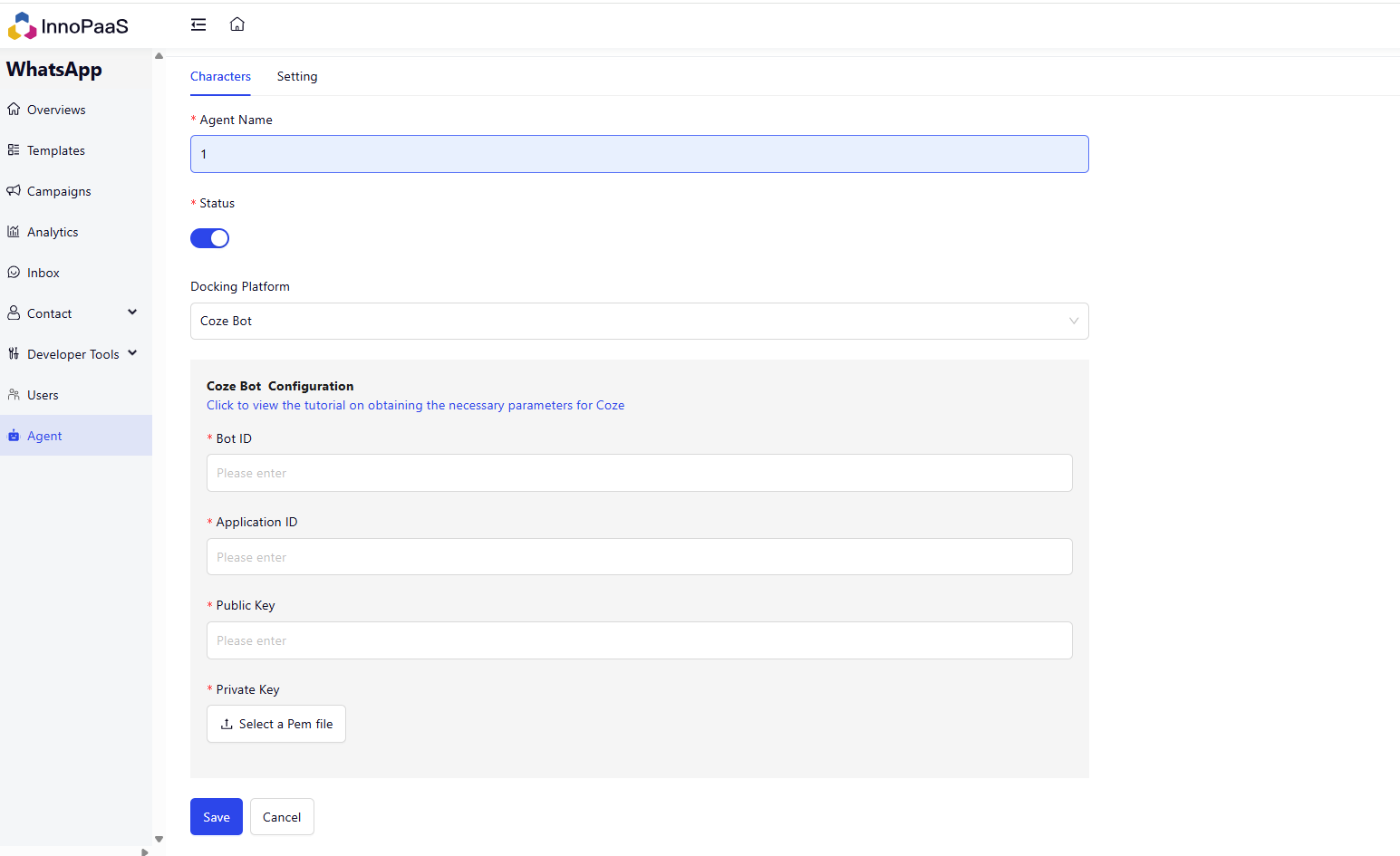Expand the Contact submenu chevron
1400x856 pixels.
(132, 313)
